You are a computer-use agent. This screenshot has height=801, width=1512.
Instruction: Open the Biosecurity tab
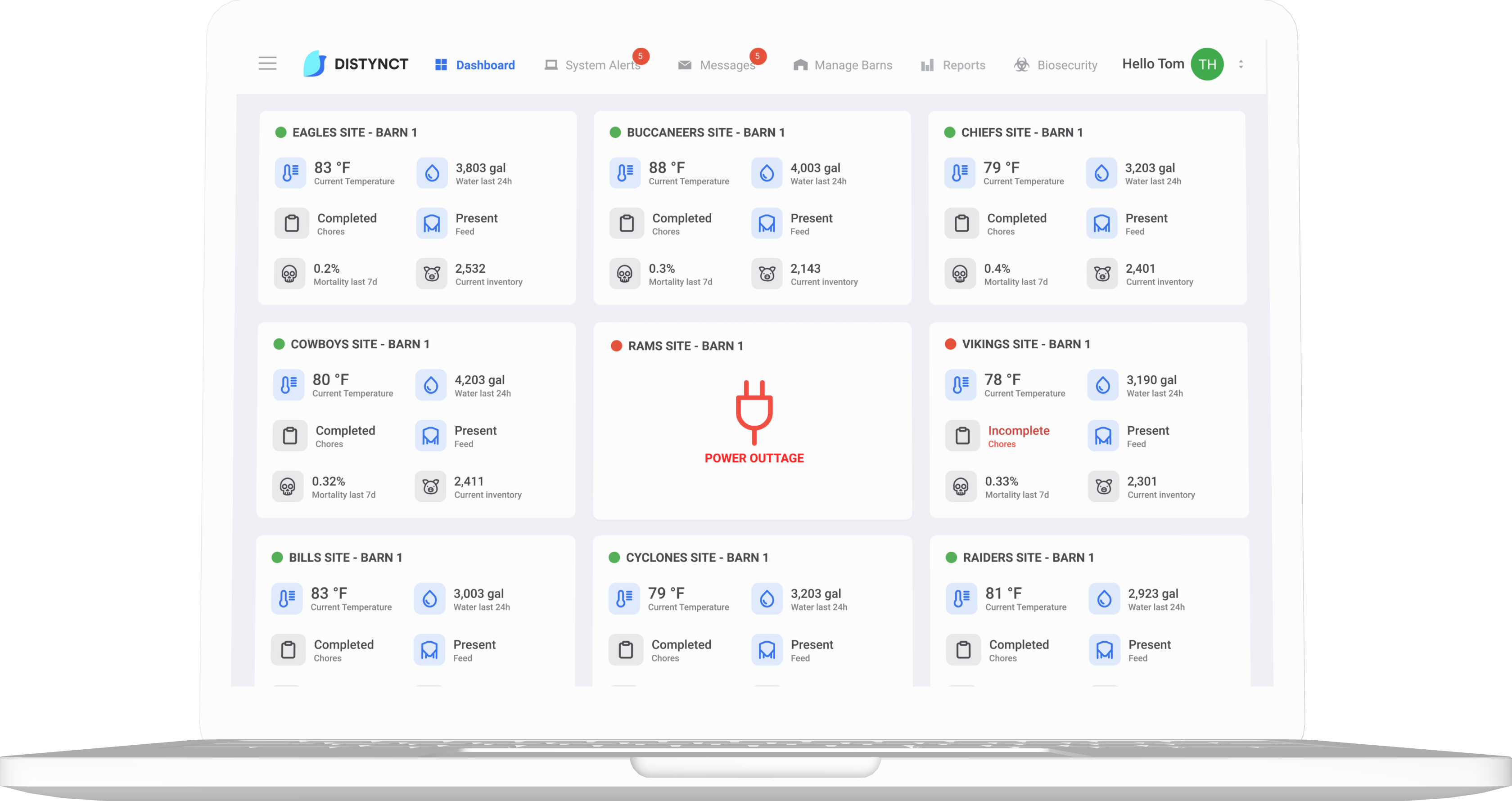click(1056, 64)
